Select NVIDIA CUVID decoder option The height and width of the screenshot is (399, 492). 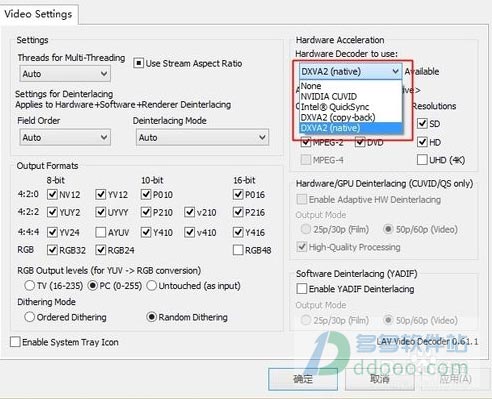(x=351, y=97)
